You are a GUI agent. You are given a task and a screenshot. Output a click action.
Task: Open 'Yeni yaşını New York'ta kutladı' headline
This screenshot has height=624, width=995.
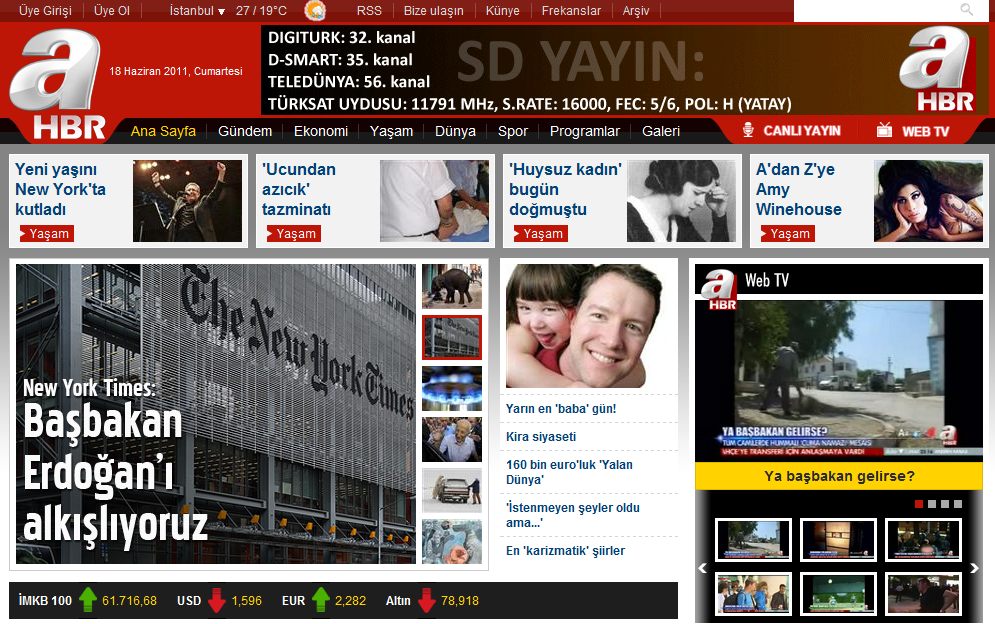(x=60, y=189)
